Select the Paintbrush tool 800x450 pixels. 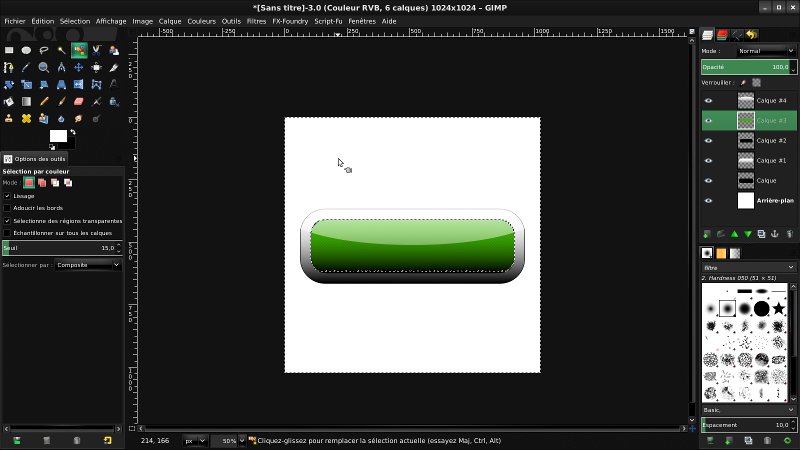point(61,102)
